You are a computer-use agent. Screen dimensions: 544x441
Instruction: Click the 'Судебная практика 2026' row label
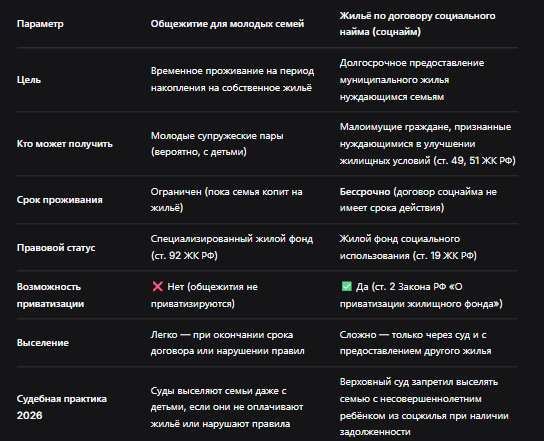click(62, 407)
